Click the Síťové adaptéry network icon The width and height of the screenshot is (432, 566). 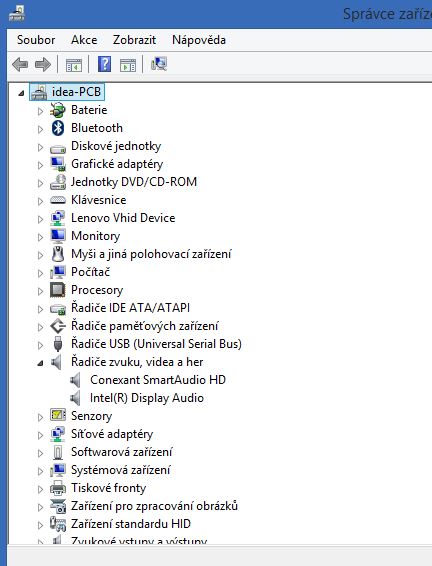click(58, 434)
